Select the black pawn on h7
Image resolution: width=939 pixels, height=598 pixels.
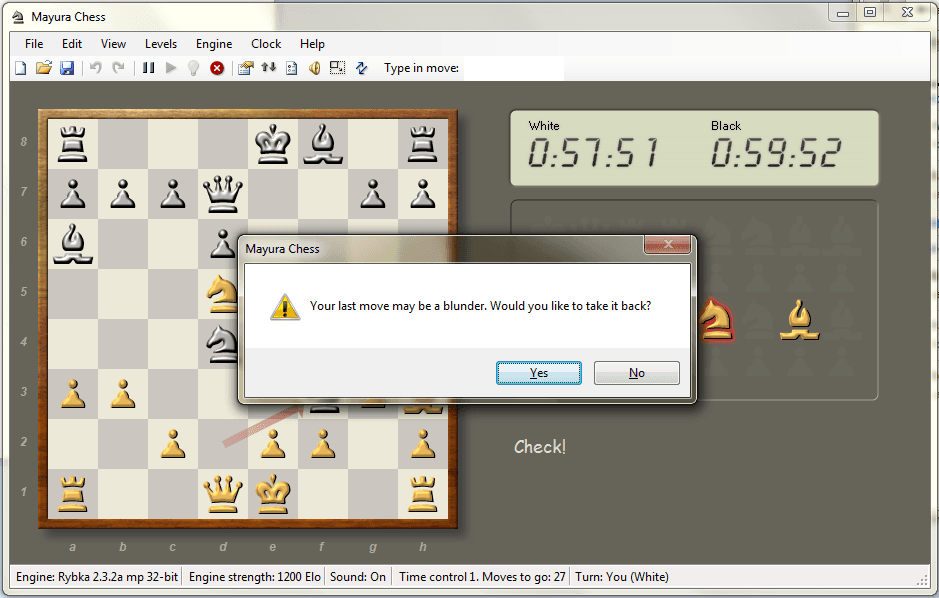point(423,194)
